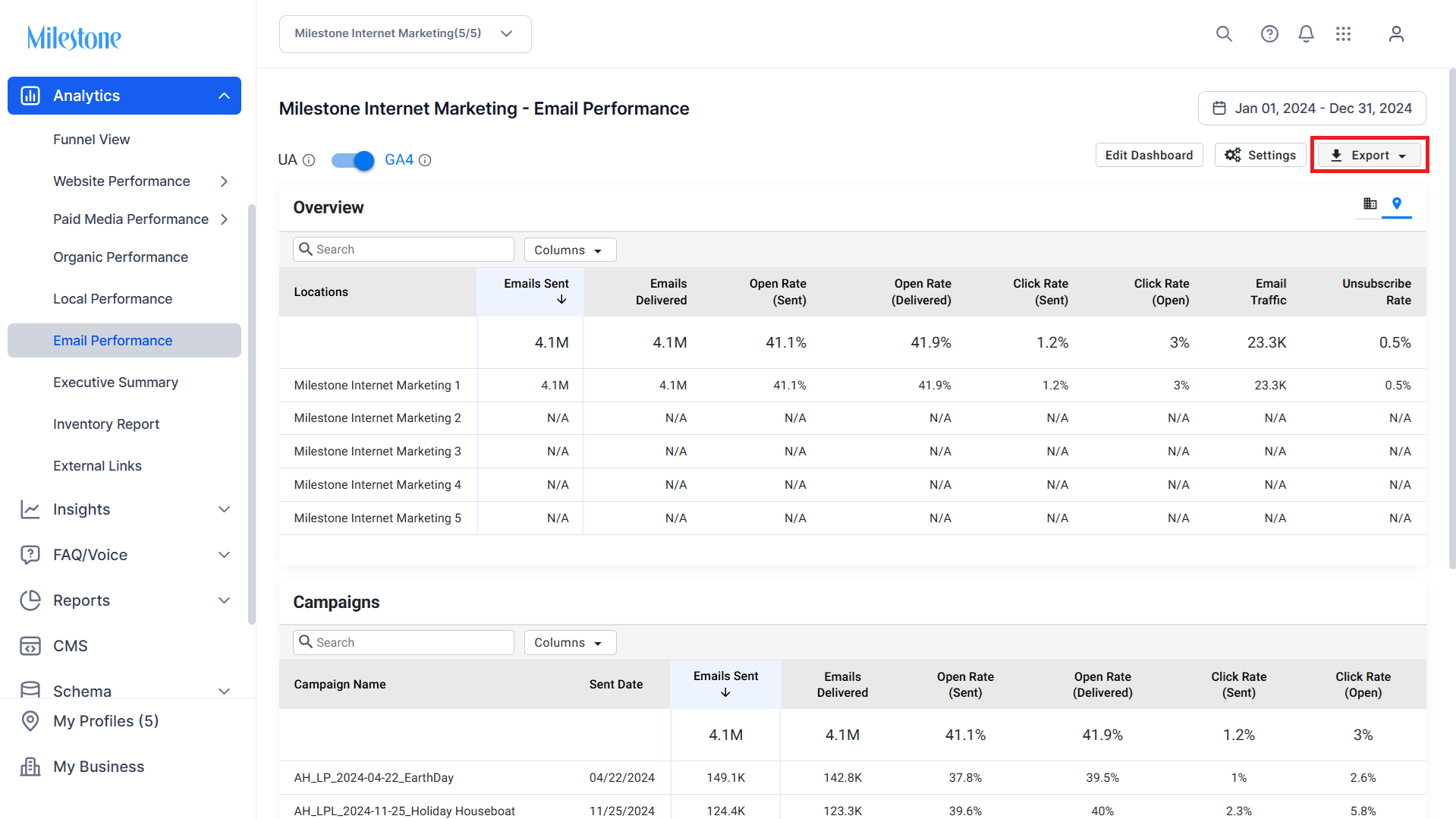Open the Milestone Internet Marketing(5/5) dropdown
1456x819 pixels.
[x=405, y=34]
